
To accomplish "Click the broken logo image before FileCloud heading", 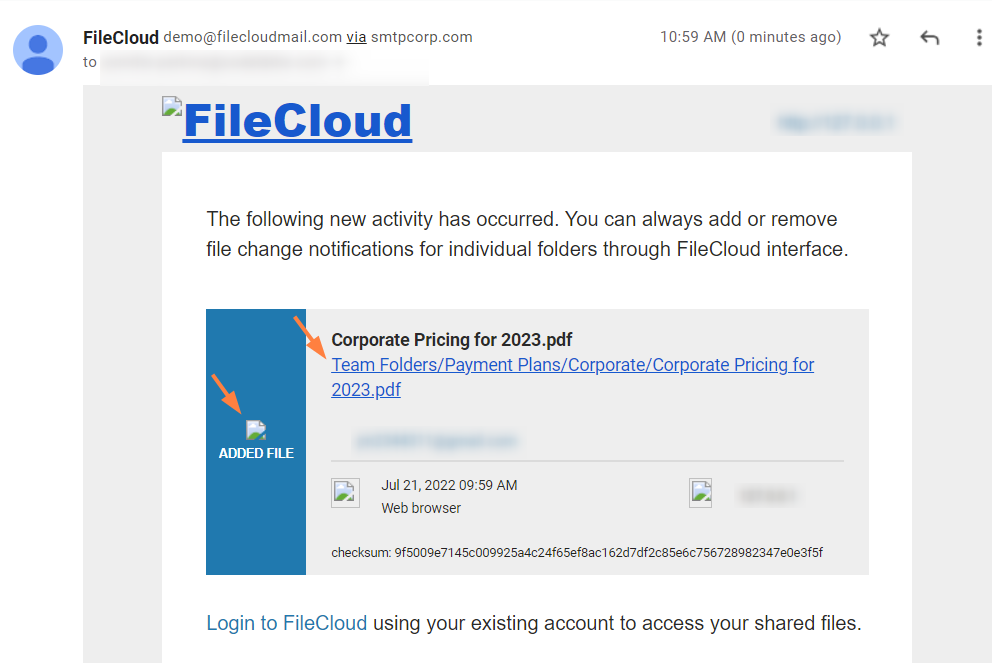I will [172, 106].
